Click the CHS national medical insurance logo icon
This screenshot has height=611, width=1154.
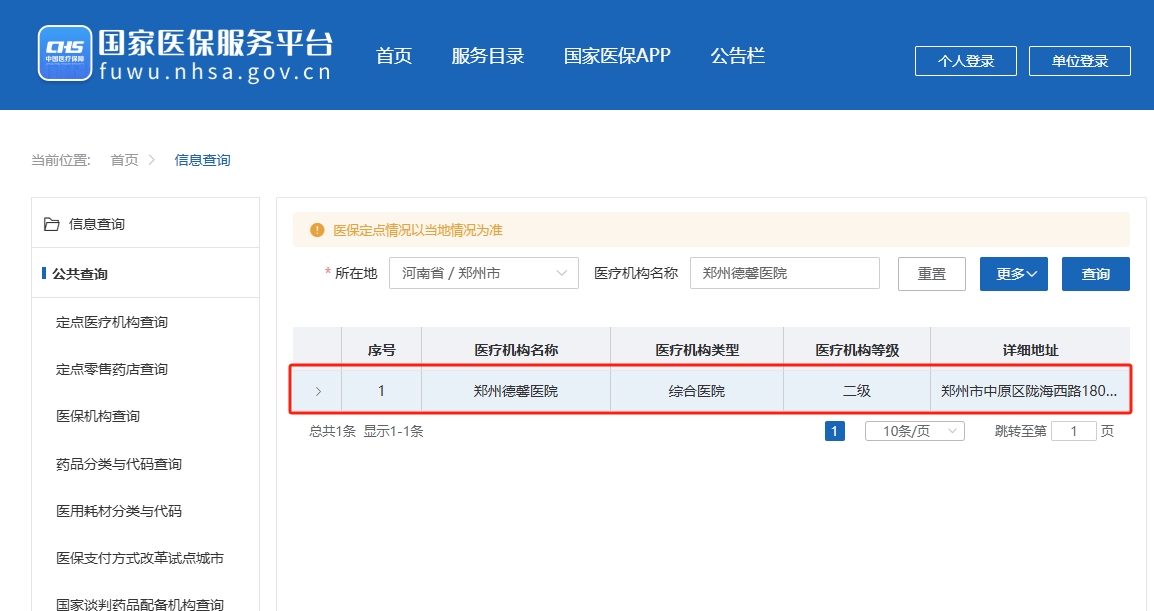coord(64,52)
